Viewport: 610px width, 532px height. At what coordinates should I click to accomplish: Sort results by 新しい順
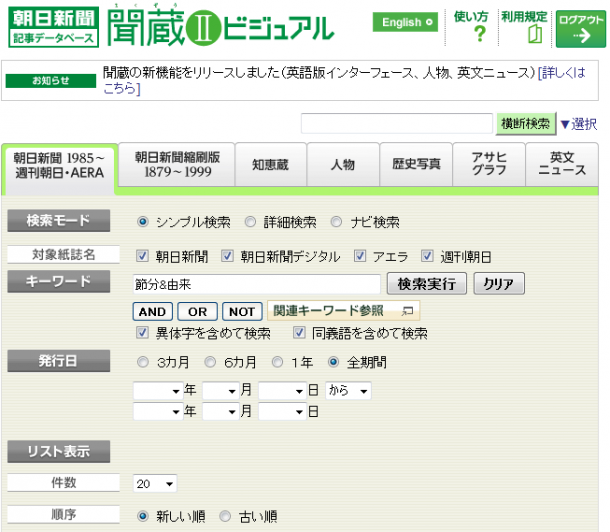pos(143,516)
